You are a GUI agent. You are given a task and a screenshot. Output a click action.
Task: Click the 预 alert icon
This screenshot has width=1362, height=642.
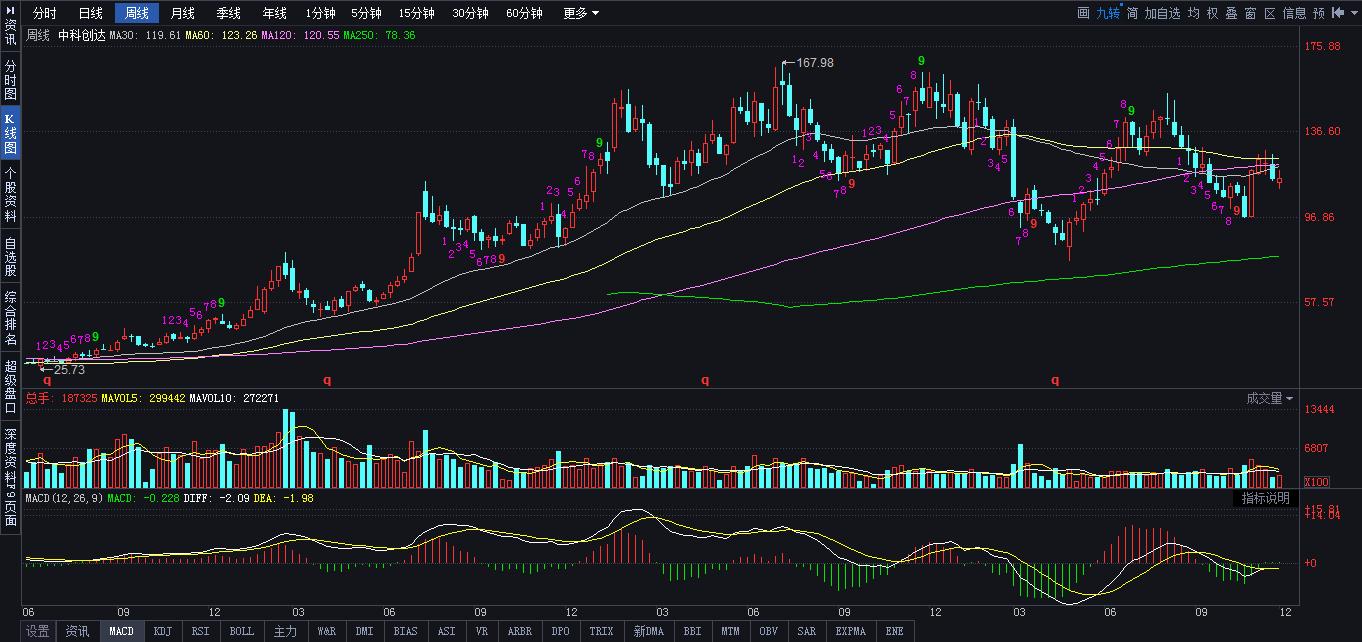coord(1319,13)
